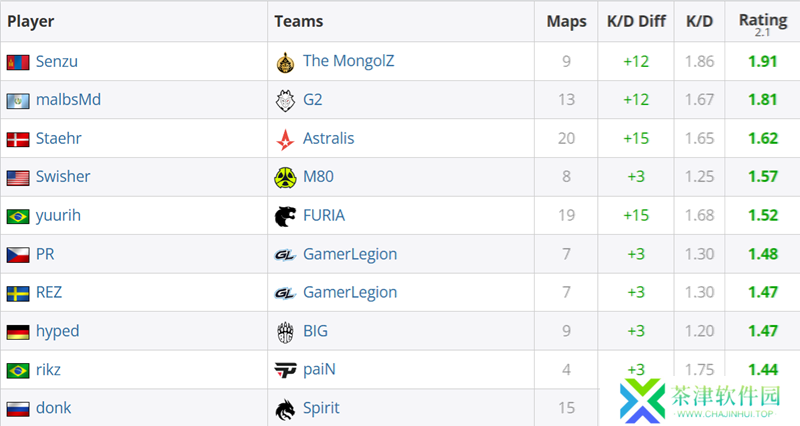This screenshot has width=800, height=426.
Task: Click the Danish flag beside Staehr
Action: point(18,139)
